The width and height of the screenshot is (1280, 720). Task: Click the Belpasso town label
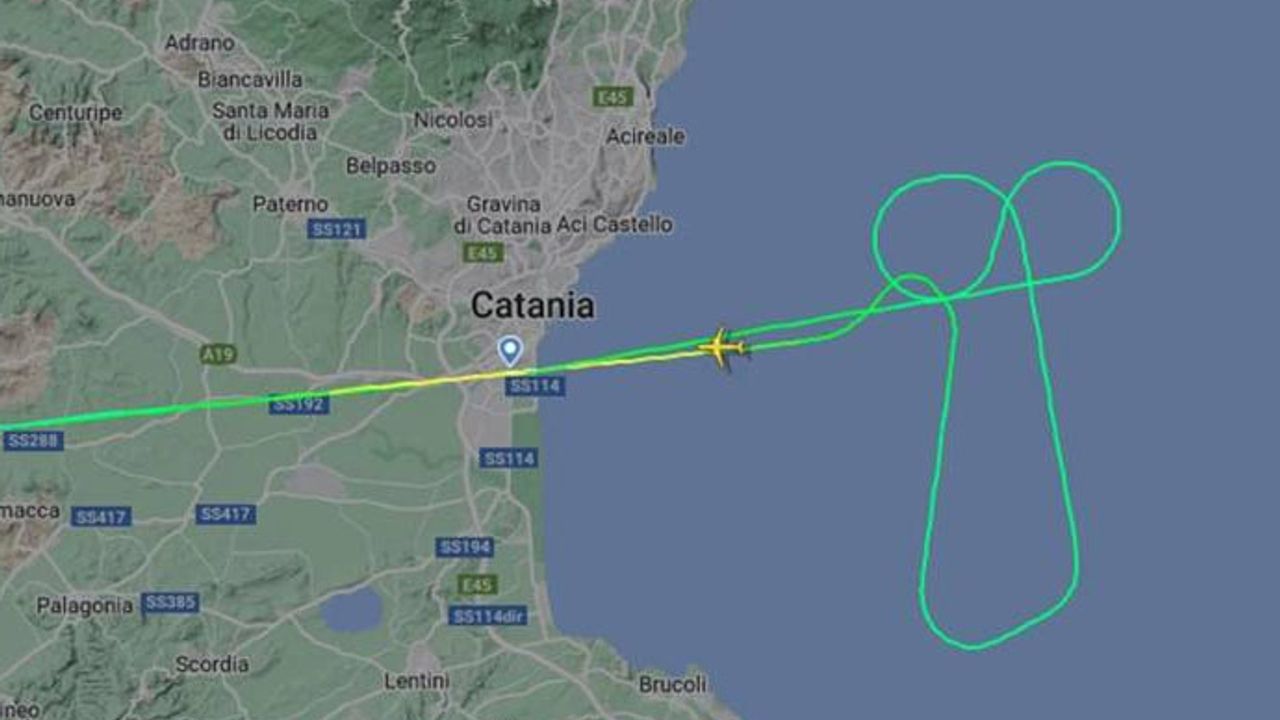tap(390, 166)
